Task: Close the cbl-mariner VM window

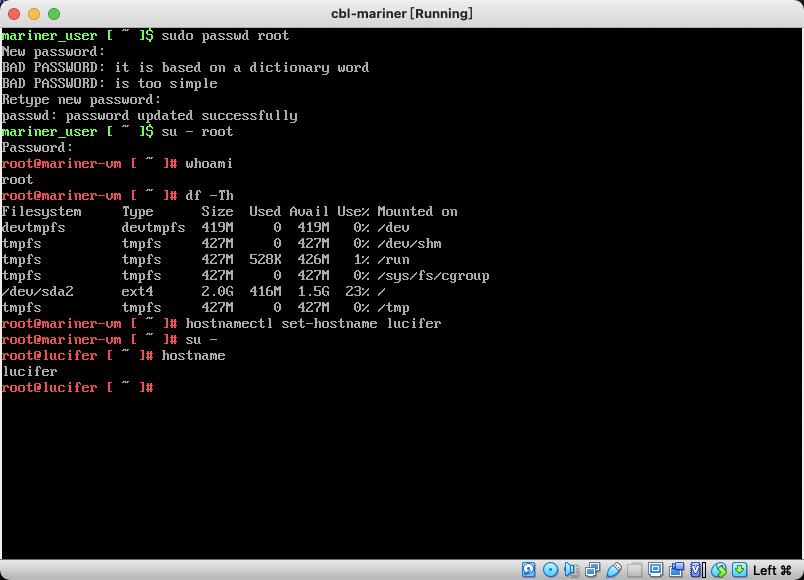Action: click(x=14, y=14)
